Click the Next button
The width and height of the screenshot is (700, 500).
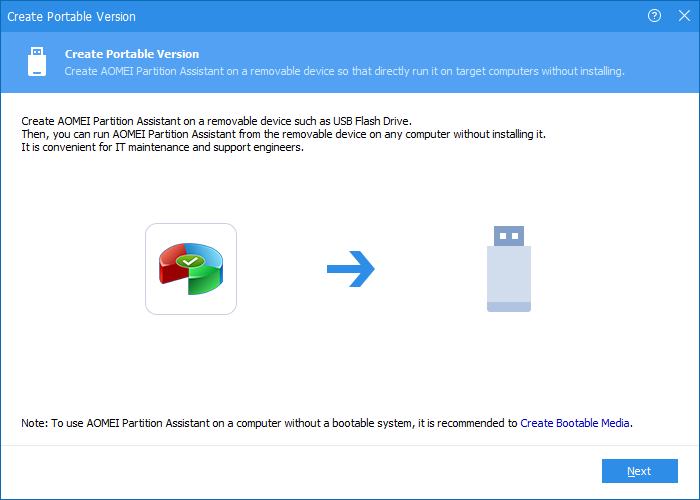pyautogui.click(x=639, y=471)
